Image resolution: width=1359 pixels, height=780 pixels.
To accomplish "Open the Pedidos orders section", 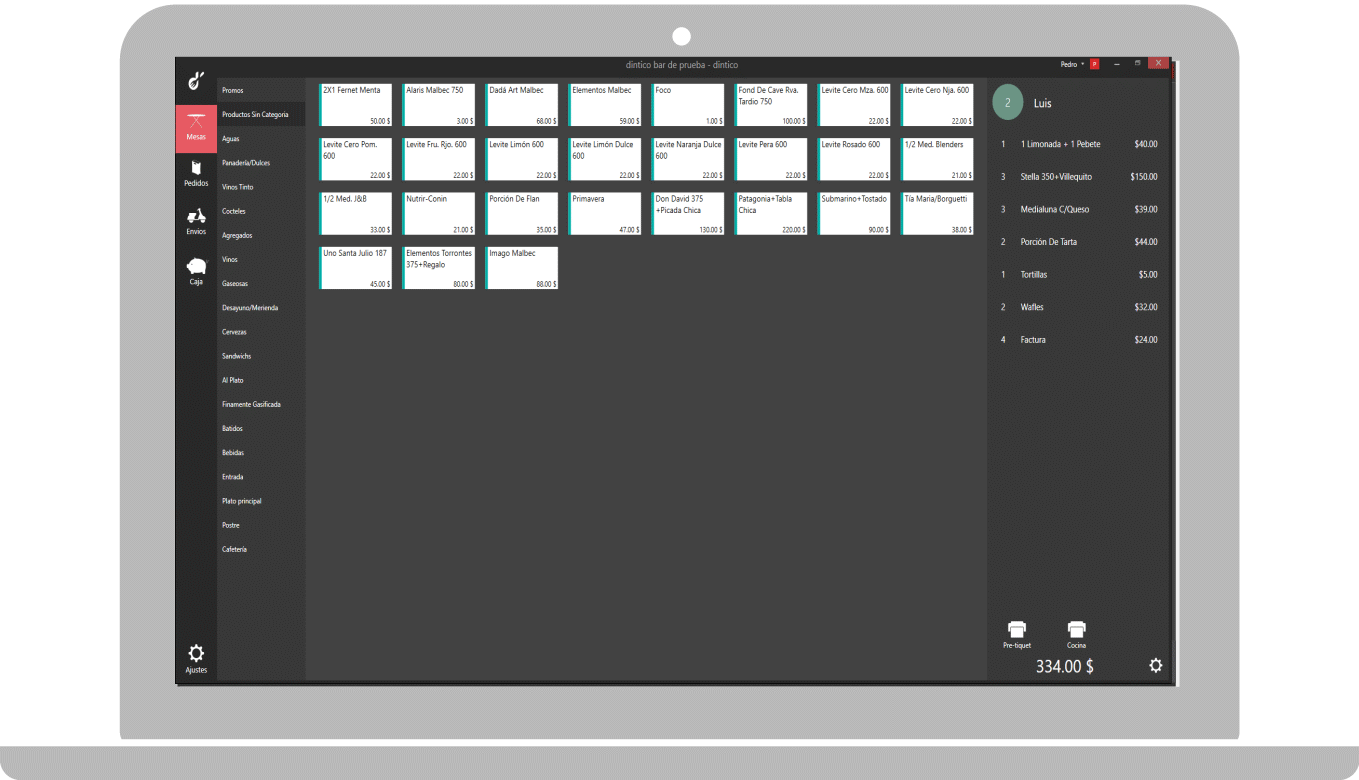I will 196,175.
